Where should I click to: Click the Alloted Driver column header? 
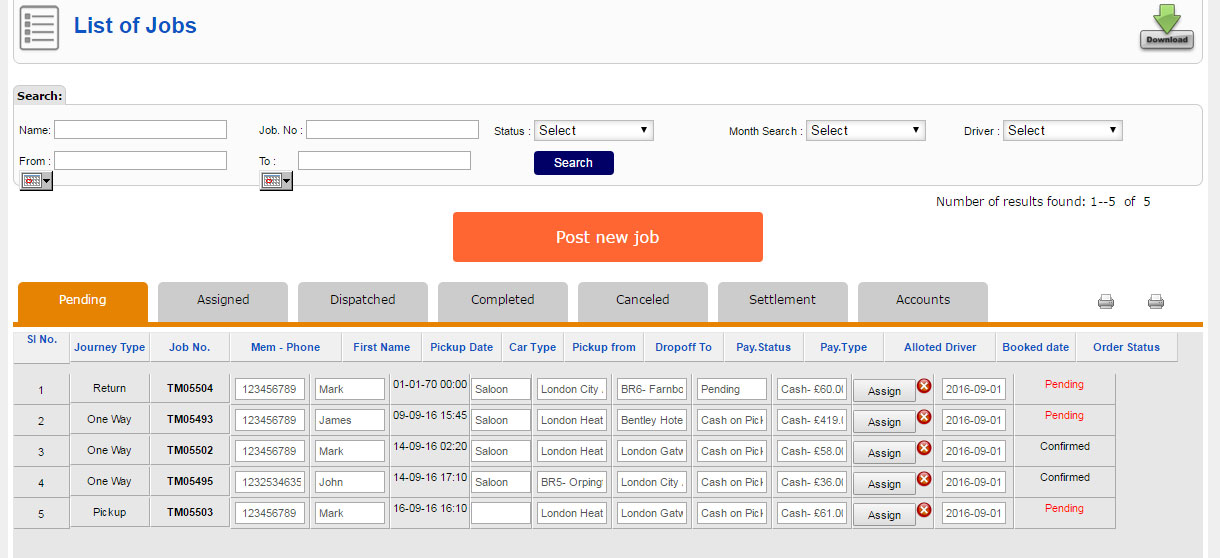[x=940, y=348]
